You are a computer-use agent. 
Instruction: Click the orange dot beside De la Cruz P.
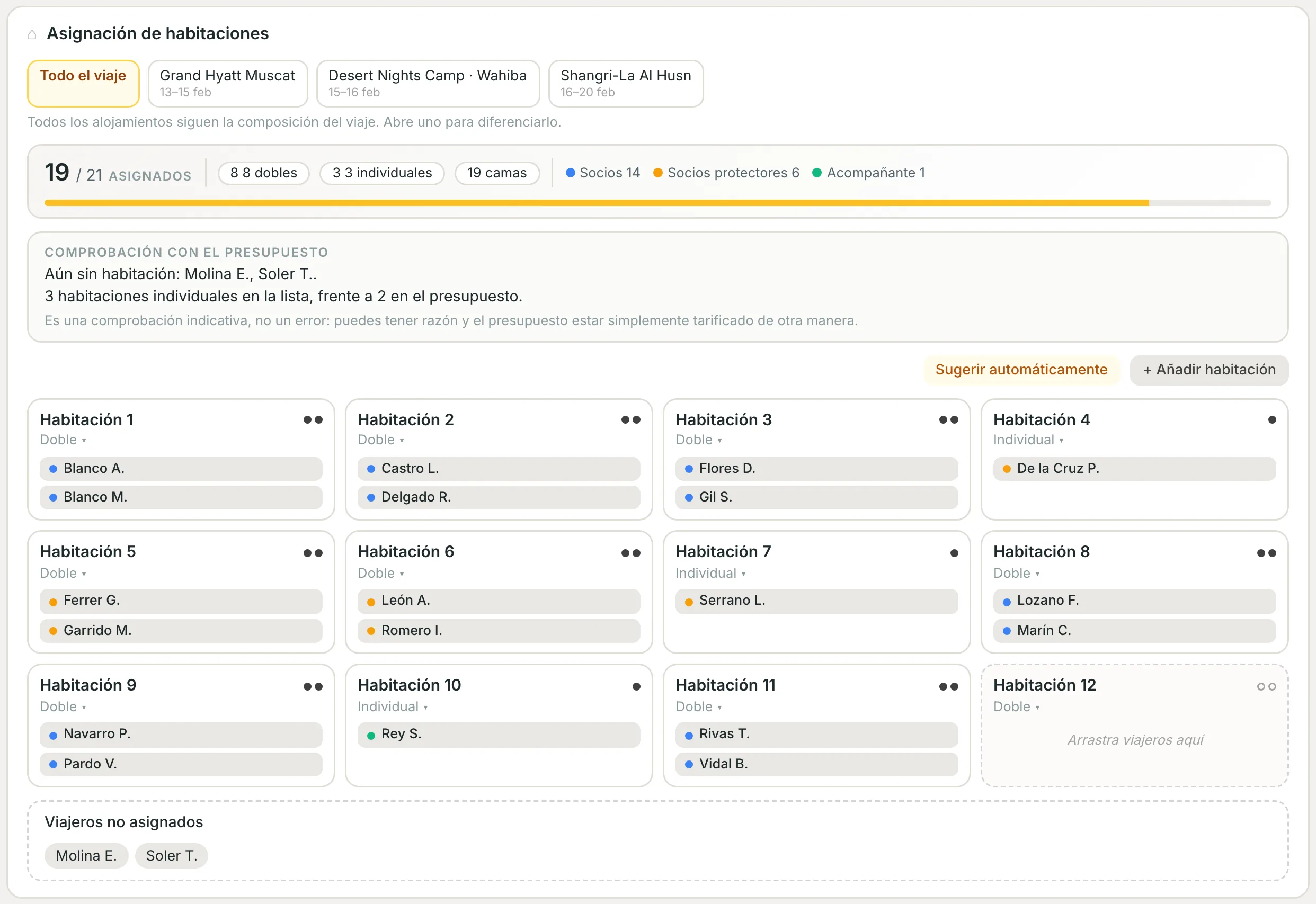tap(1007, 469)
